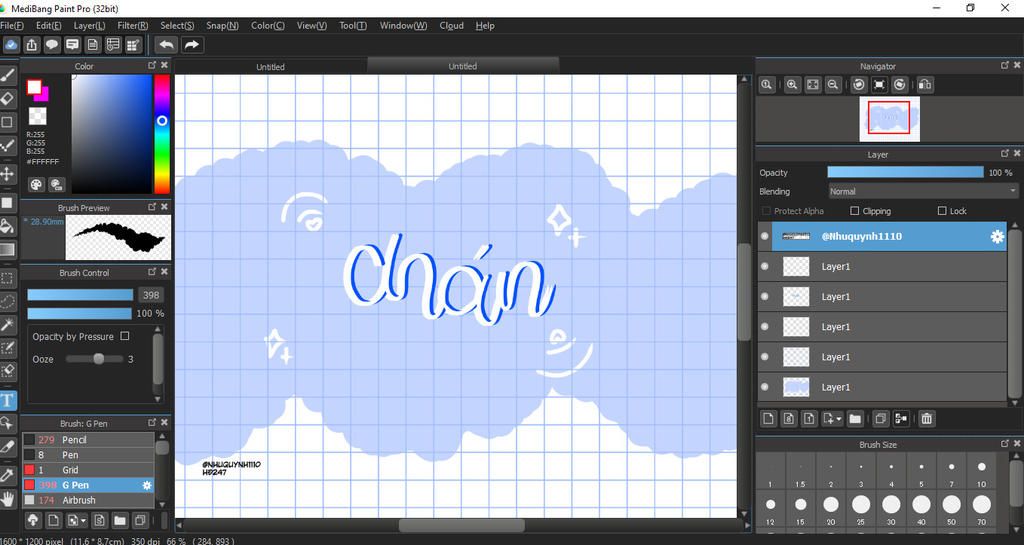
Task: Hide the Layer1 with the blue cloud thumbnail
Action: tap(765, 387)
